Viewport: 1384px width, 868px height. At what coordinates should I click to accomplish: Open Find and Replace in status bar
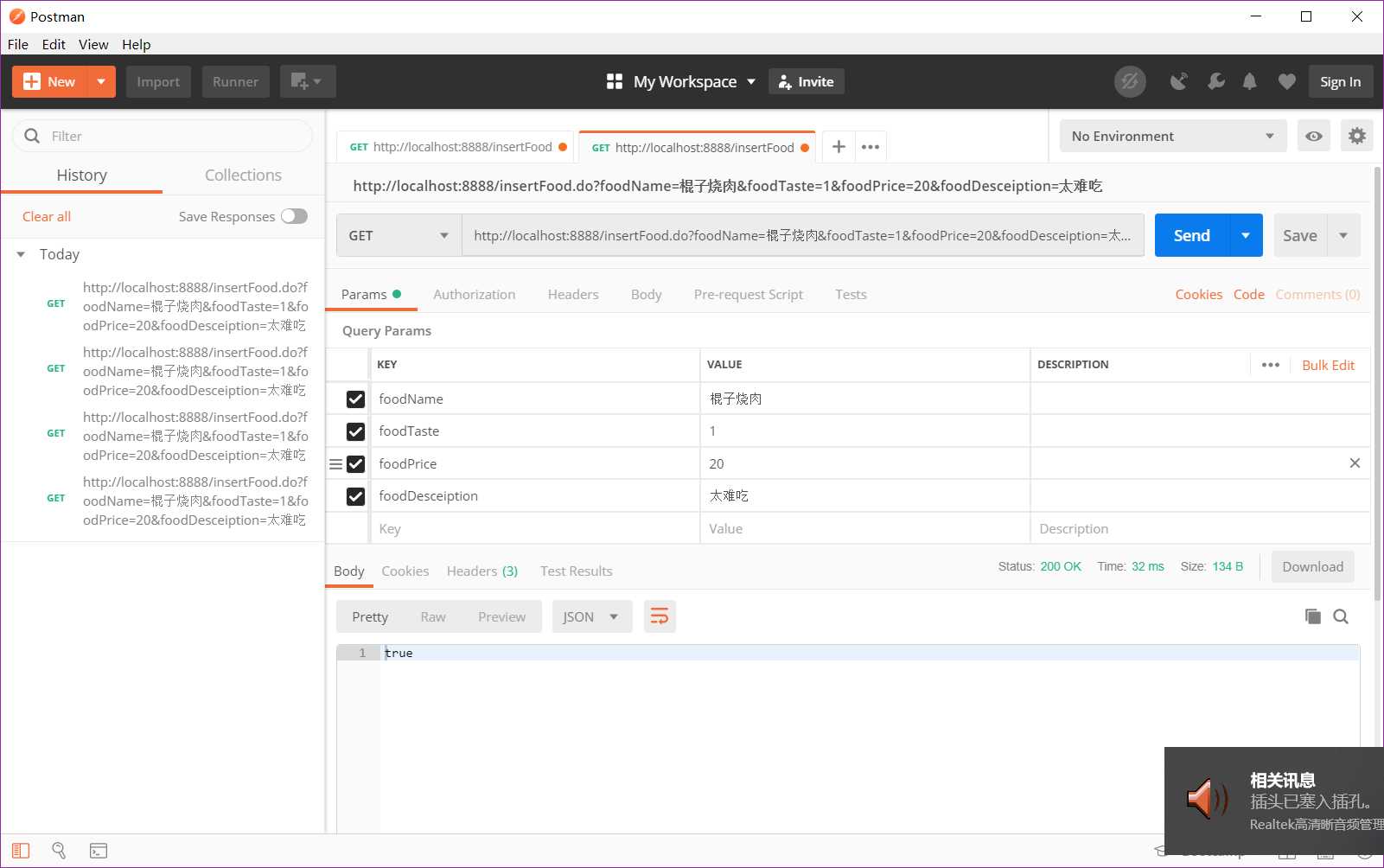click(59, 851)
